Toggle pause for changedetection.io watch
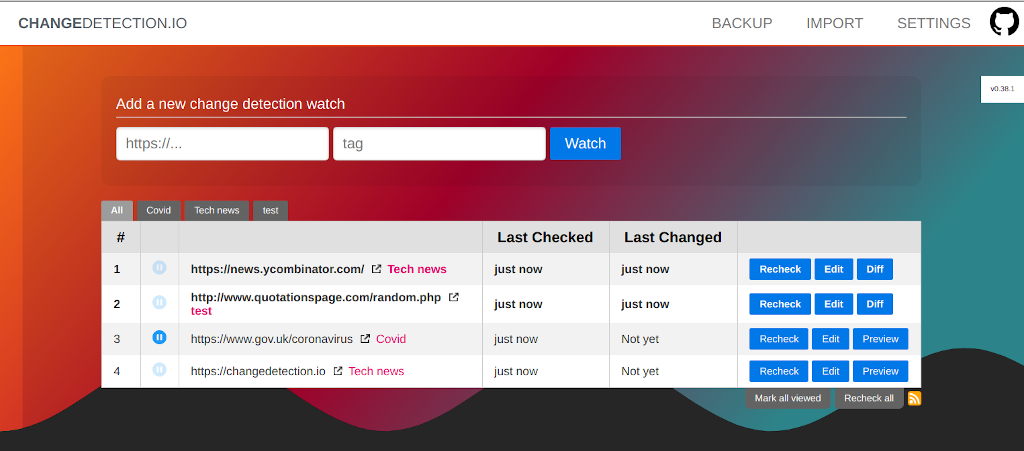The width and height of the screenshot is (1024, 451). [159, 370]
